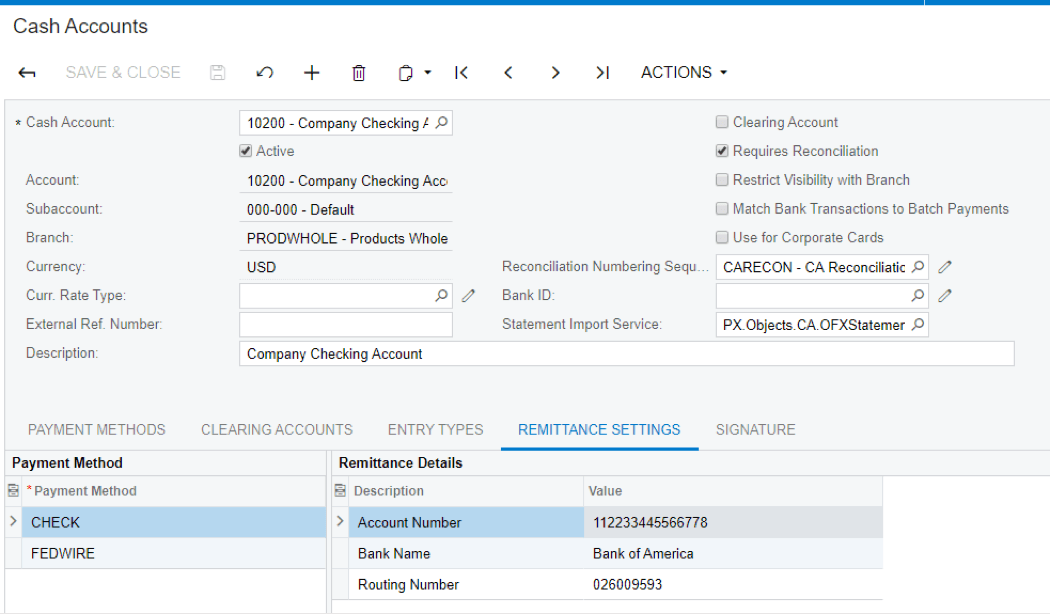Click the Currency USD value
The height and width of the screenshot is (614, 1050).
(x=346, y=267)
